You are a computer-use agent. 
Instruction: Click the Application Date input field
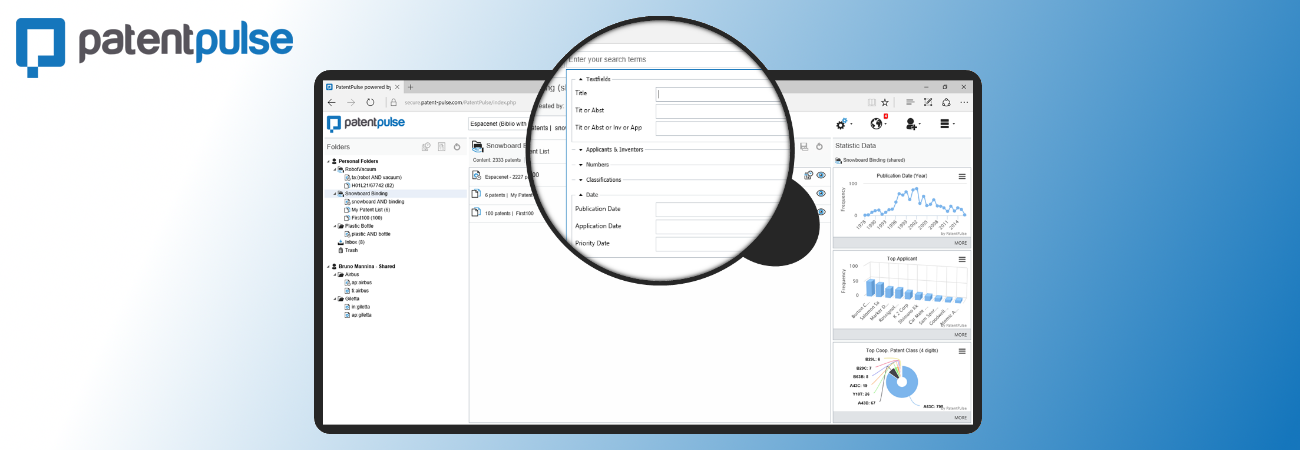[x=718, y=226]
